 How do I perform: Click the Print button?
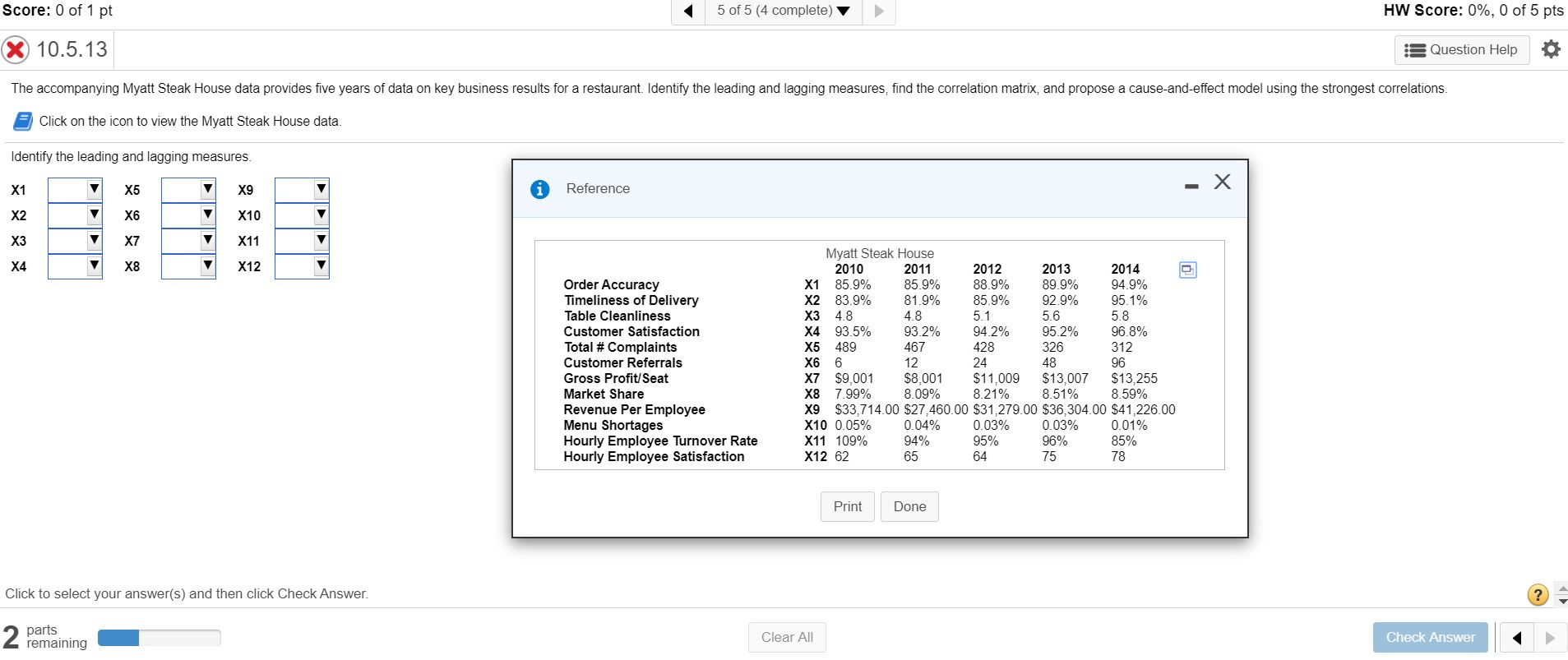(x=848, y=506)
